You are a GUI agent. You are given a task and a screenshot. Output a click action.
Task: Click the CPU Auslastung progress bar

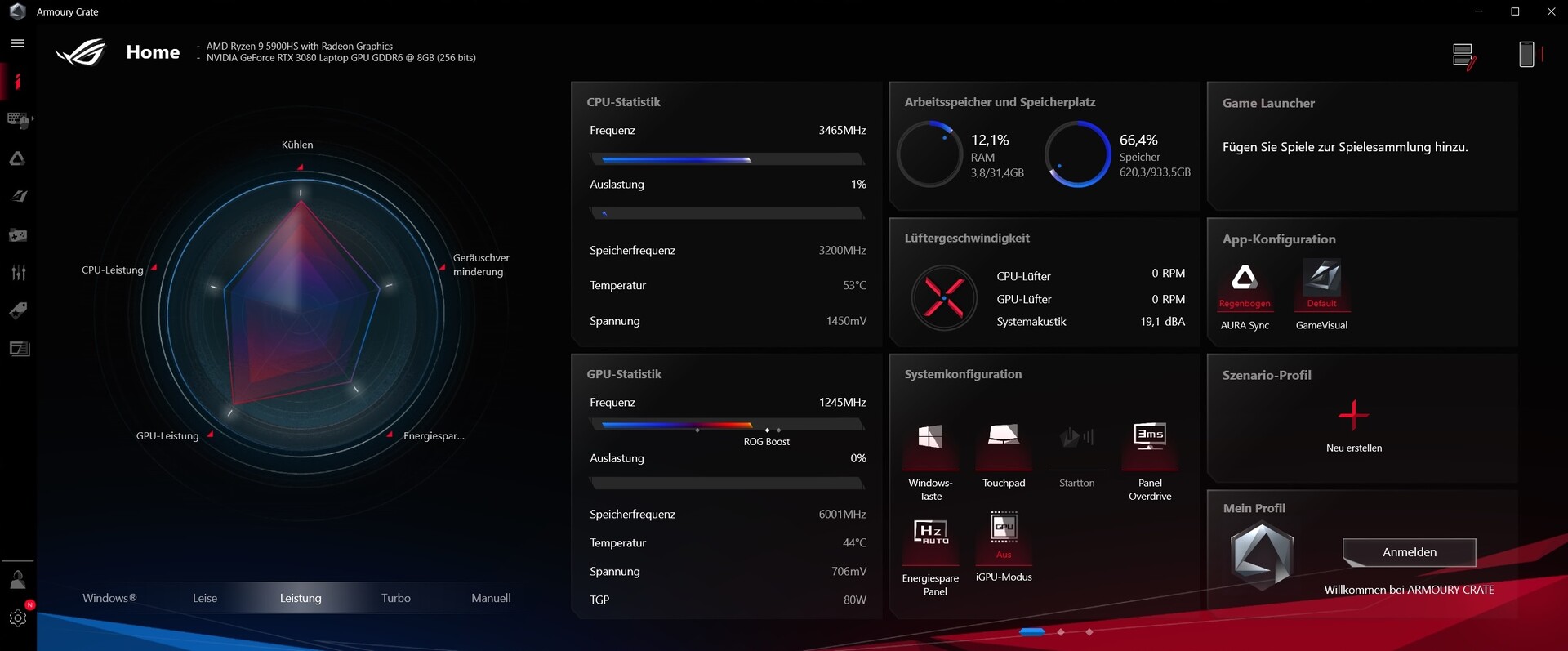tap(726, 213)
